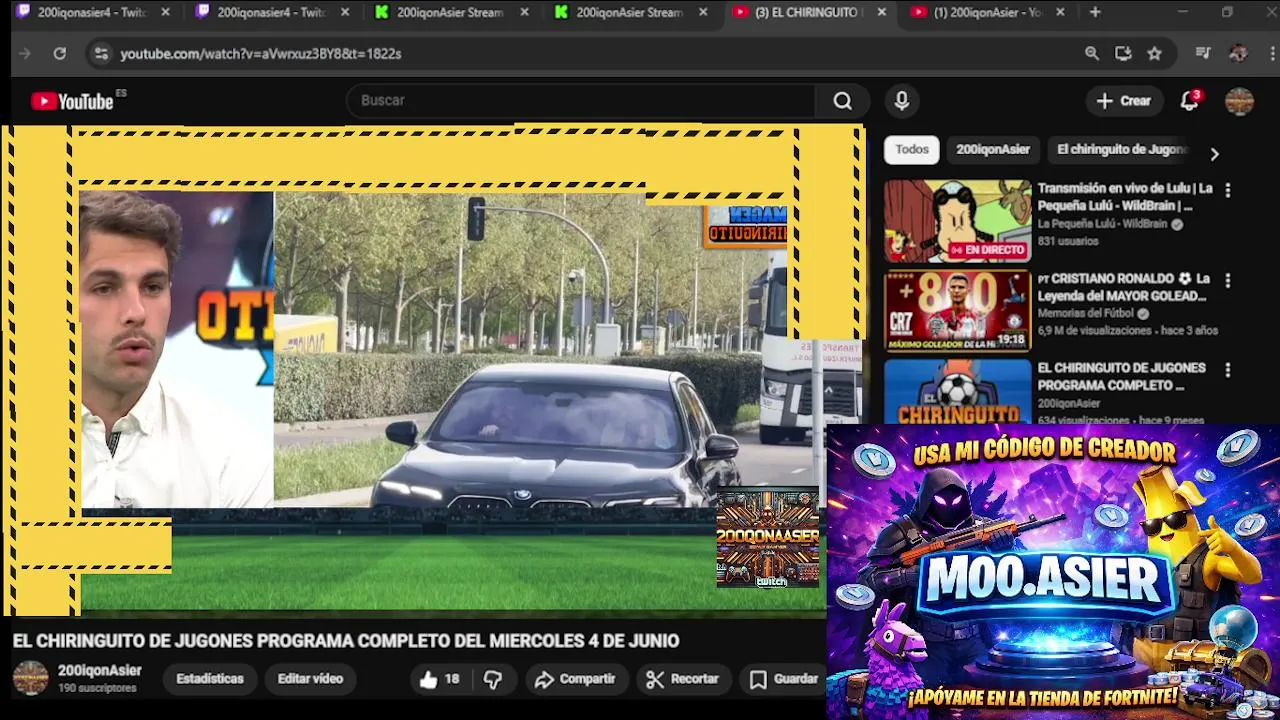
Task: Click the '190 suscriptores' text
Action: click(x=97, y=689)
